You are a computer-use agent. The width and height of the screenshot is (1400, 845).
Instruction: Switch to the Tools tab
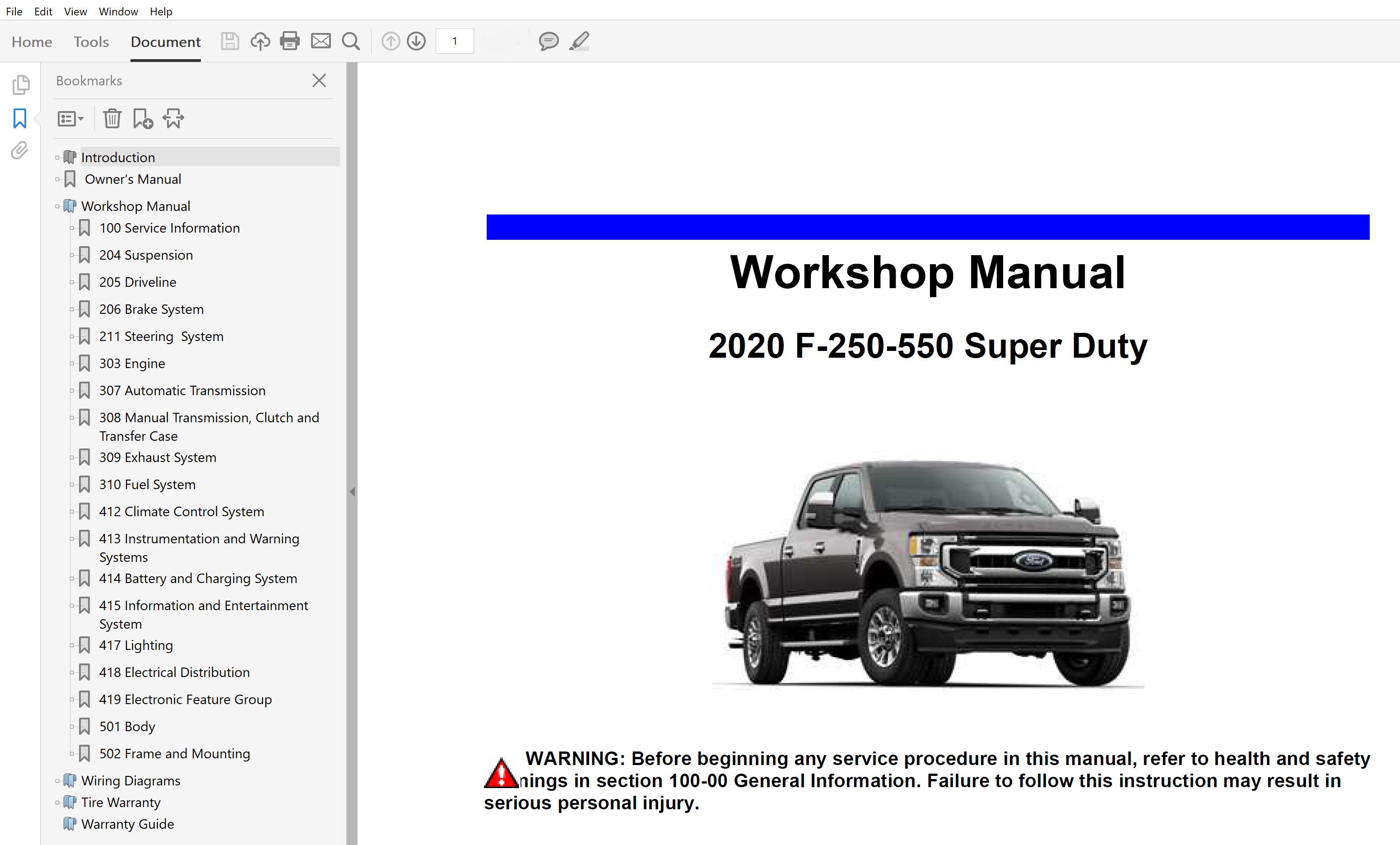coord(91,42)
